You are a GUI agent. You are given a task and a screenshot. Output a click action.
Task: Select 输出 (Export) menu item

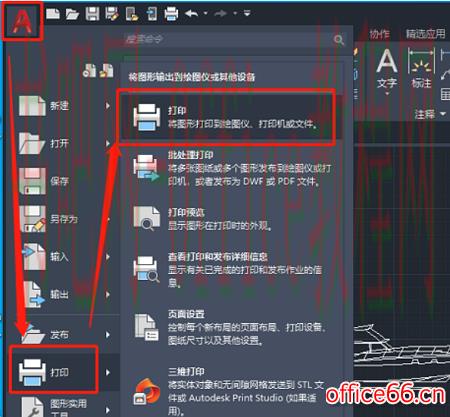point(64,294)
